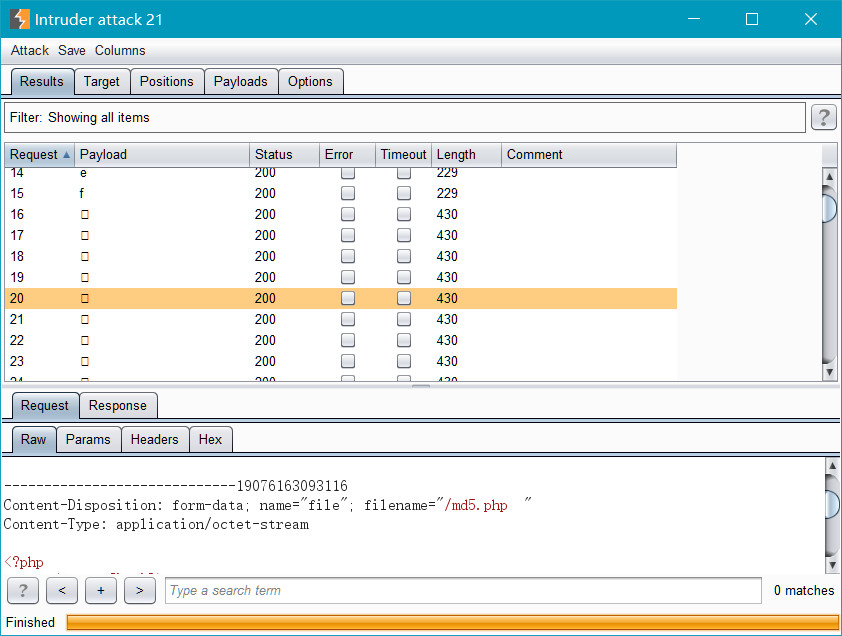842x636 pixels.
Task: Toggle Timeout checkbox for request 17
Action: [x=404, y=235]
